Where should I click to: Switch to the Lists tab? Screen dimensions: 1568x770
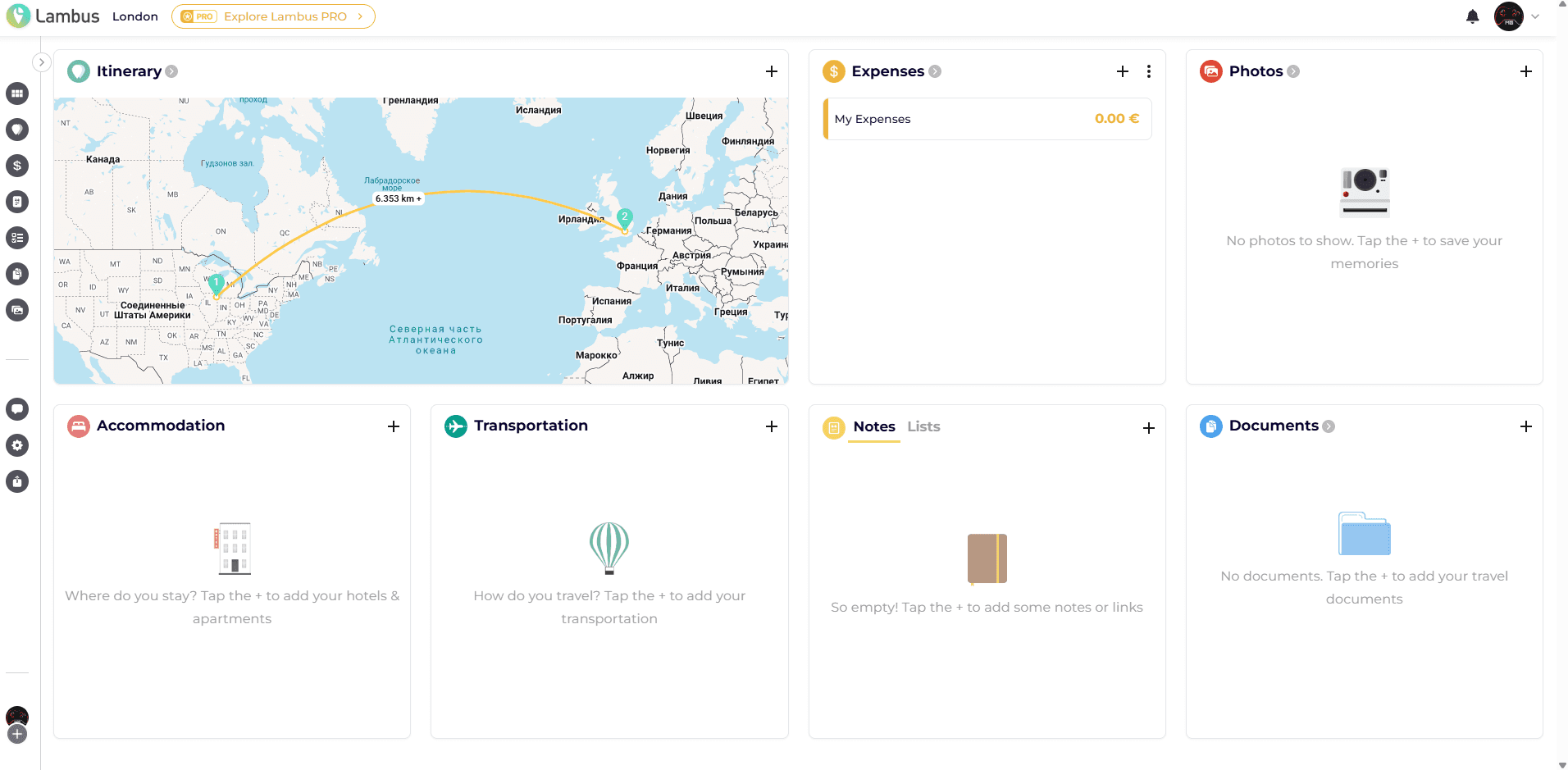pyautogui.click(x=923, y=426)
